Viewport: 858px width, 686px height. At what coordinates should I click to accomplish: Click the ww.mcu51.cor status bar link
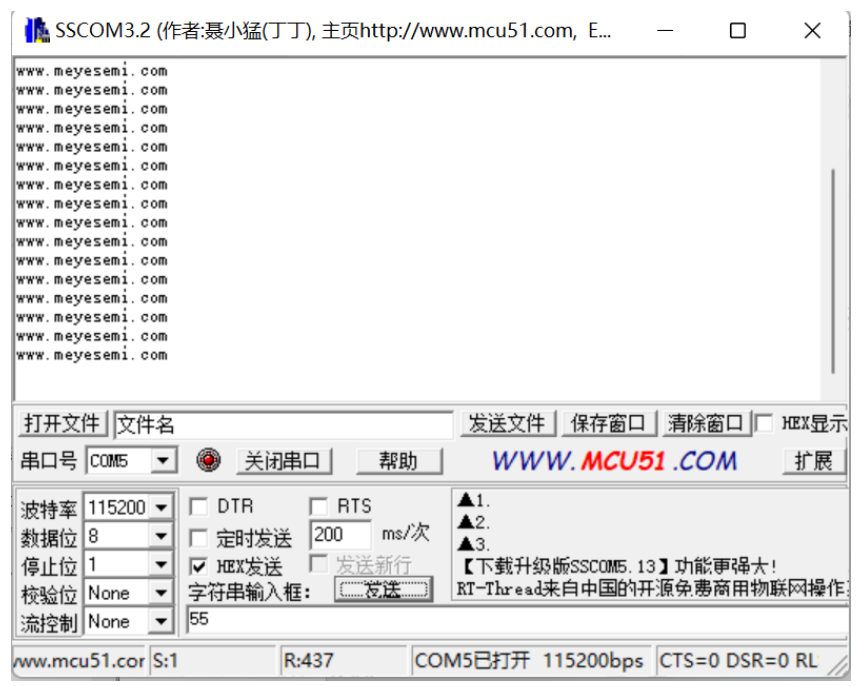click(x=79, y=661)
